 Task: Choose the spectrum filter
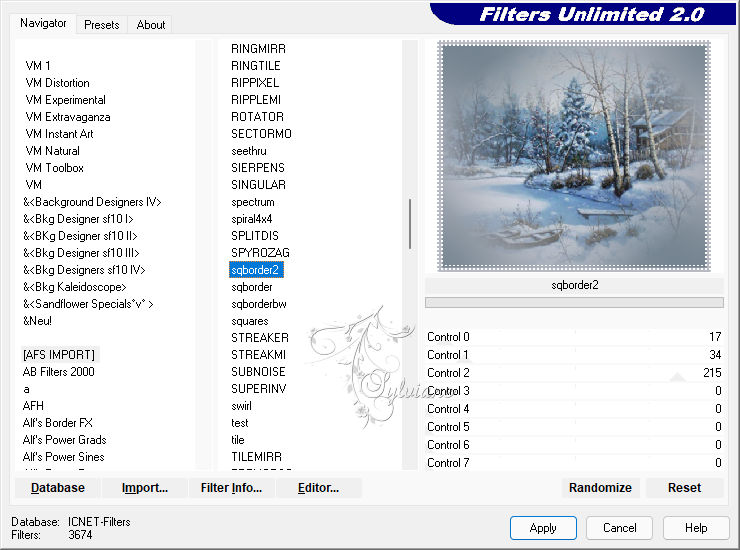(x=252, y=202)
